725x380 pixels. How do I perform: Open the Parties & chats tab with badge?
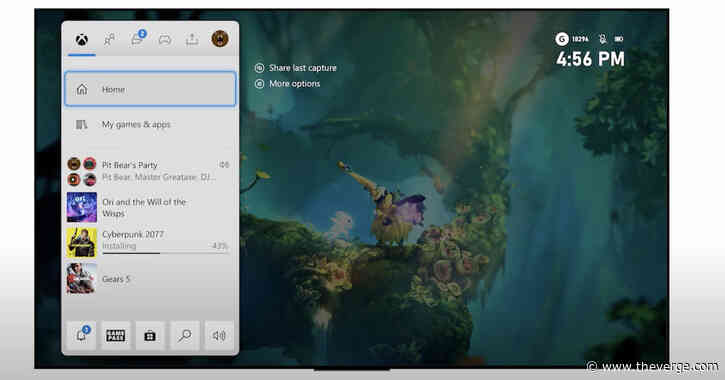[x=137, y=39]
